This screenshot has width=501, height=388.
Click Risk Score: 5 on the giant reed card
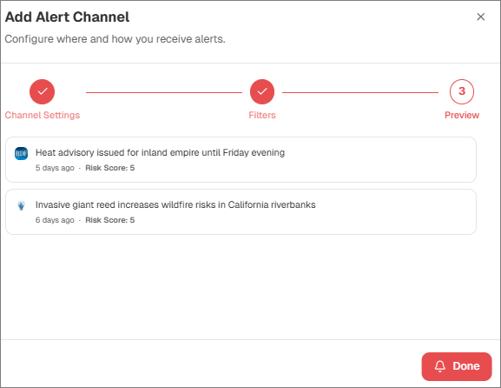[110, 220]
